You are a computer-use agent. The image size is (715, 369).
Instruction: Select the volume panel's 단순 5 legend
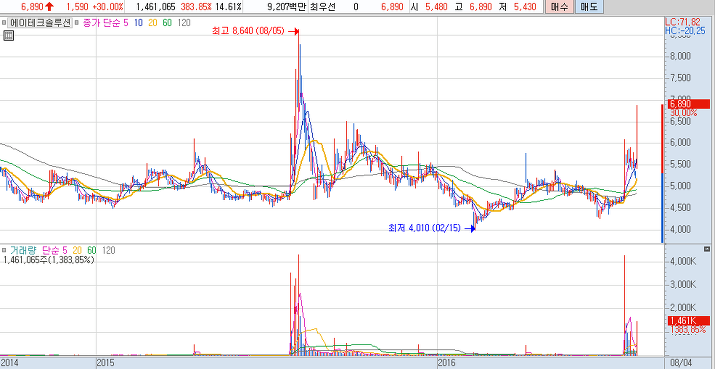coord(55,250)
